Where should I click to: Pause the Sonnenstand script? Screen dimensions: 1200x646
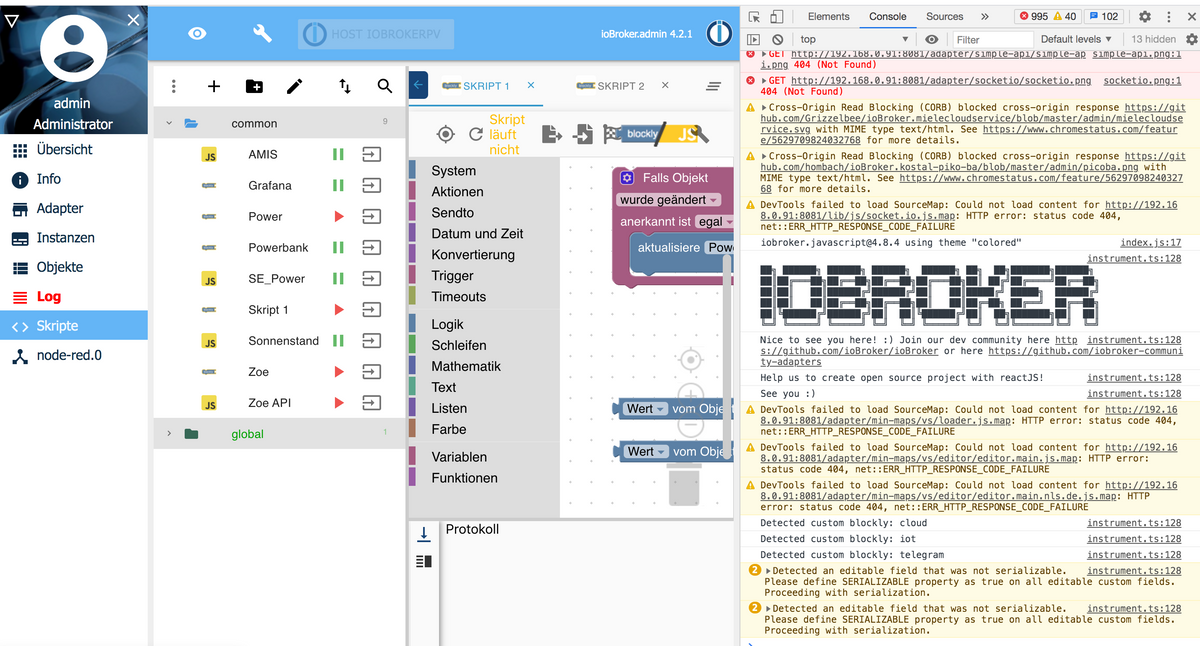(338, 341)
